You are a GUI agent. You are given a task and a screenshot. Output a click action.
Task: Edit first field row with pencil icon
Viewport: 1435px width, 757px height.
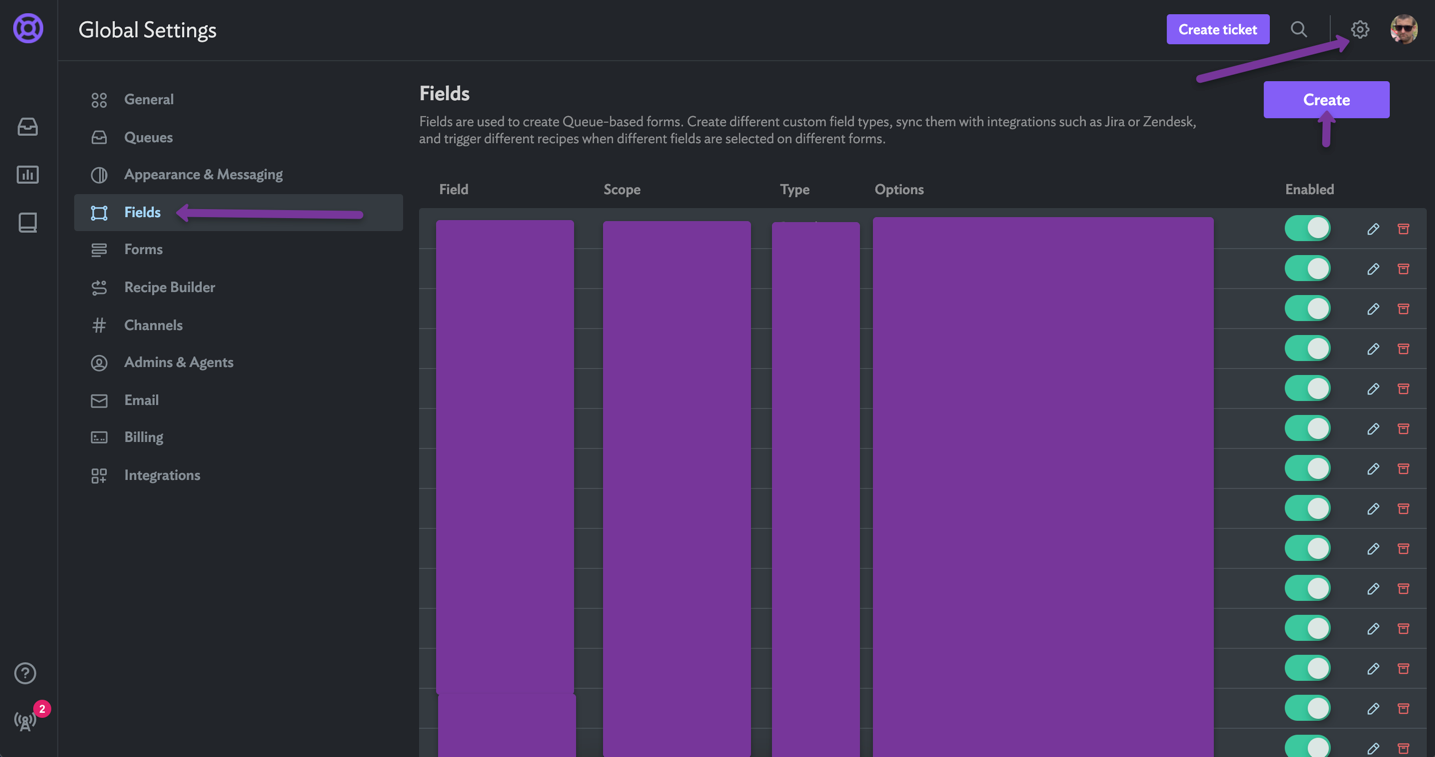point(1373,229)
